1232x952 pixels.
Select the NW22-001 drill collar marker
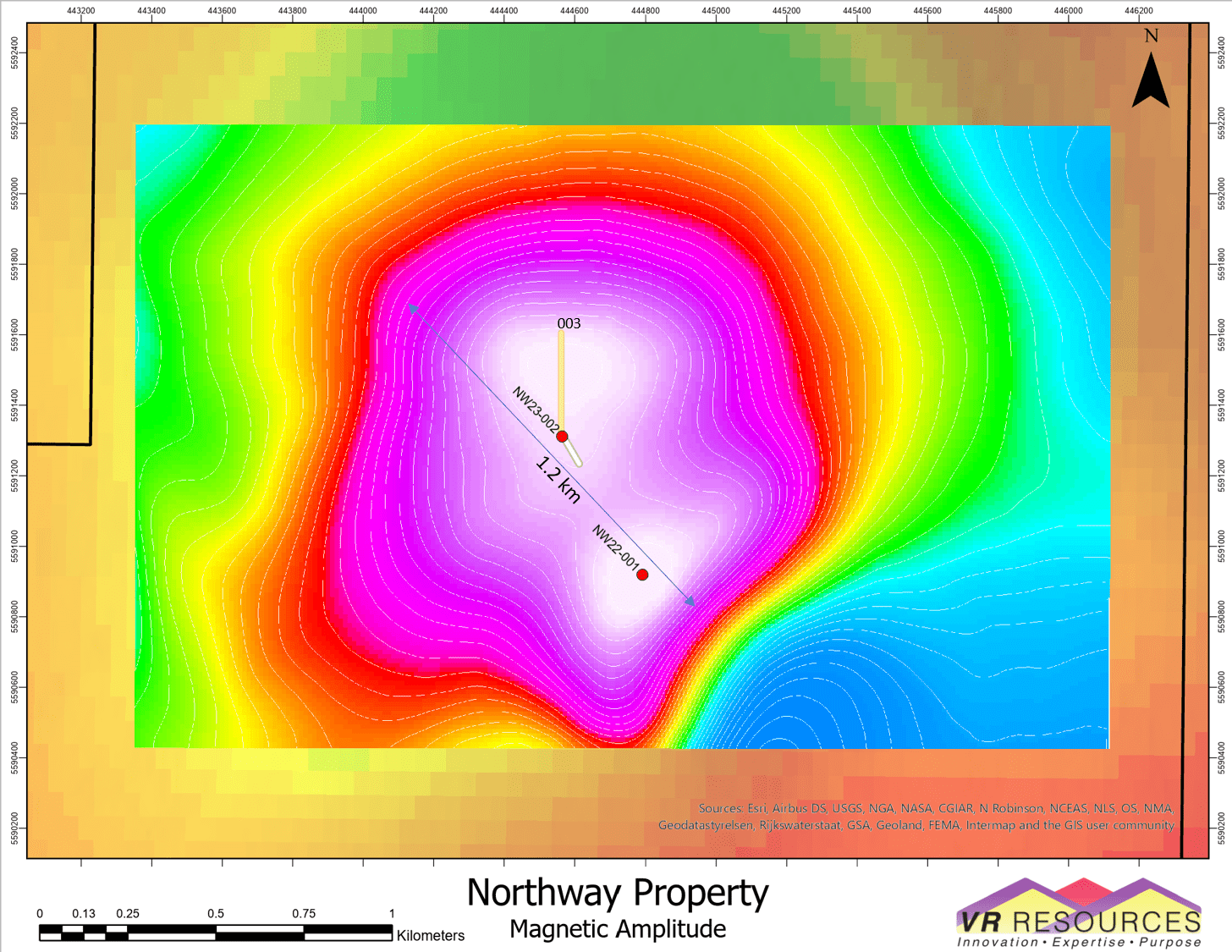(641, 575)
